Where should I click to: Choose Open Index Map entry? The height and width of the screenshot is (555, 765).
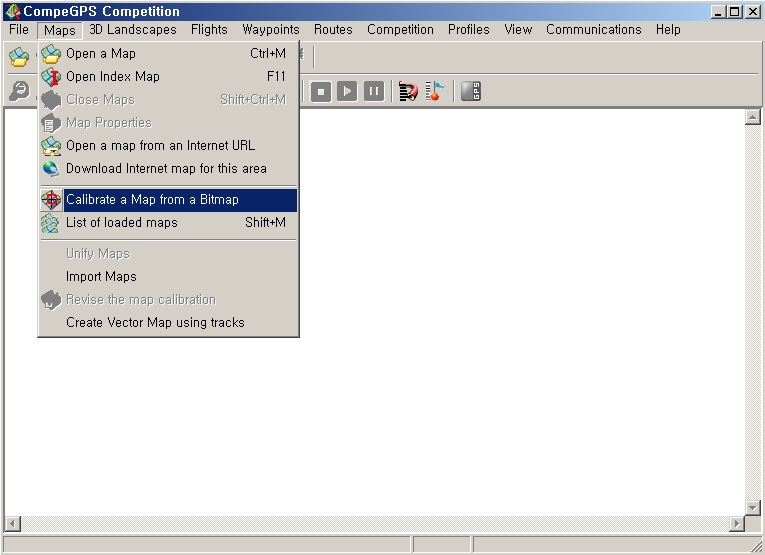[169, 77]
